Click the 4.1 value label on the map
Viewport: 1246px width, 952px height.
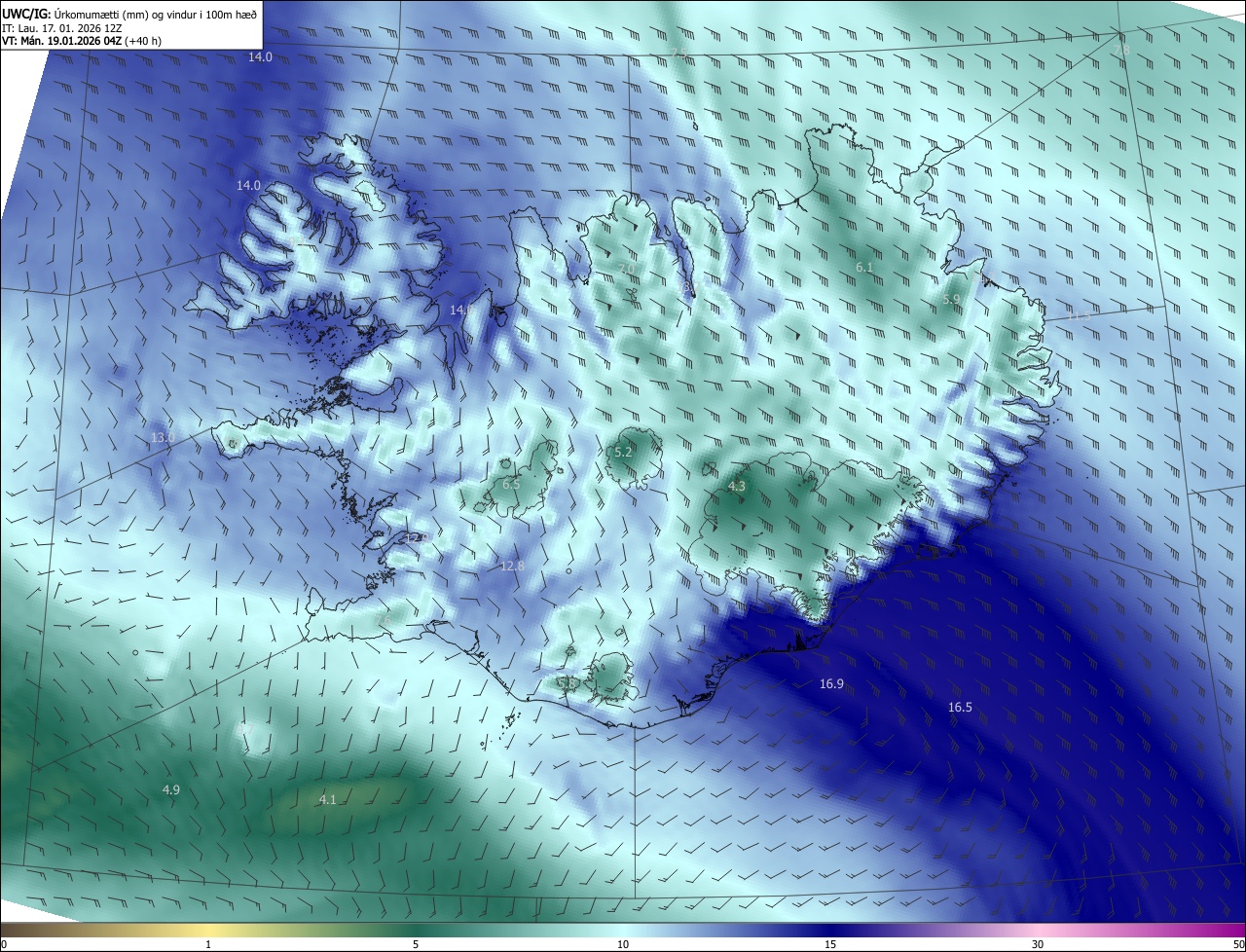point(328,800)
